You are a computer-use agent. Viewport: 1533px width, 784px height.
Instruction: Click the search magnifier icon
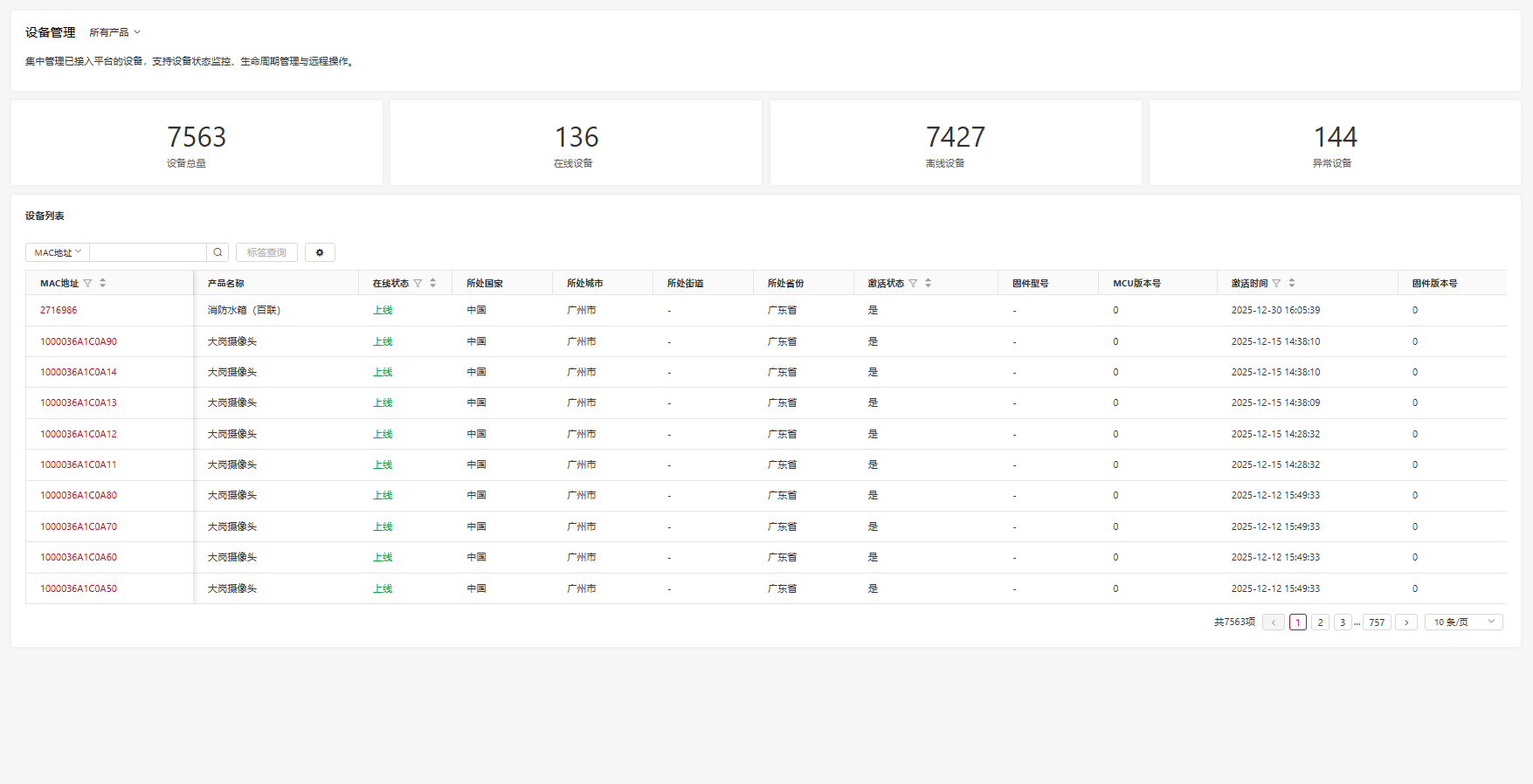(x=218, y=252)
